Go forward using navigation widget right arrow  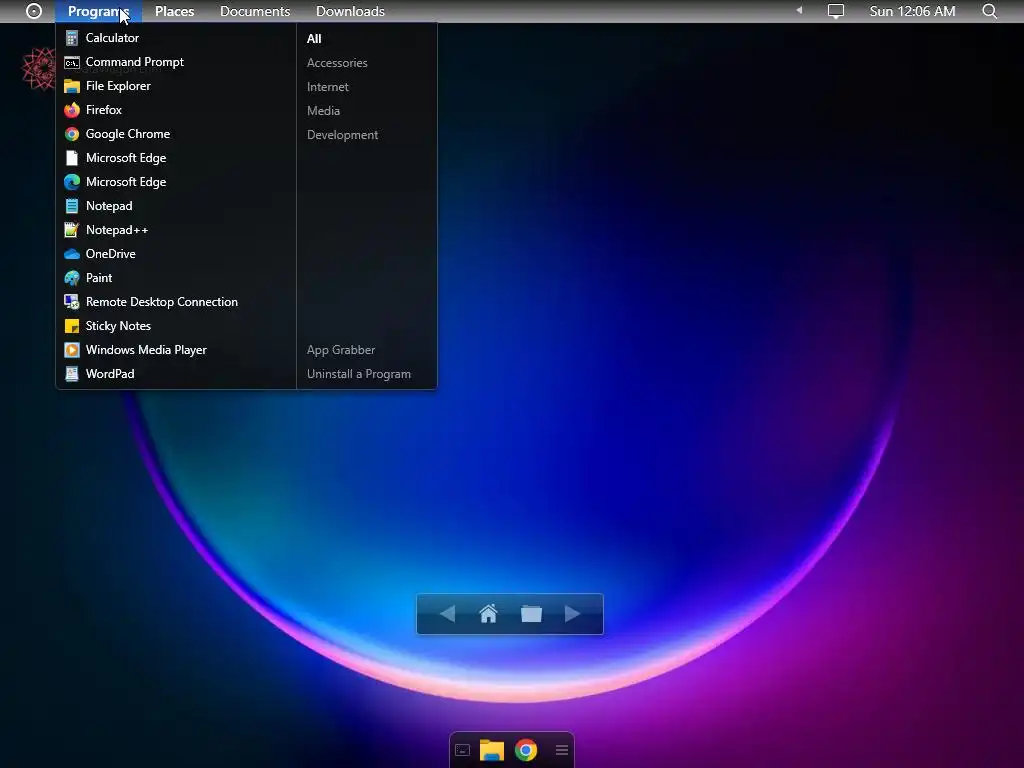572,614
